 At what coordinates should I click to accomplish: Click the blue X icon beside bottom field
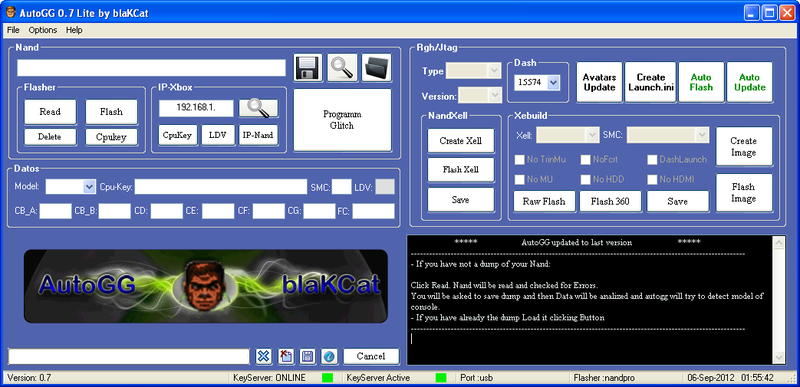[263, 356]
